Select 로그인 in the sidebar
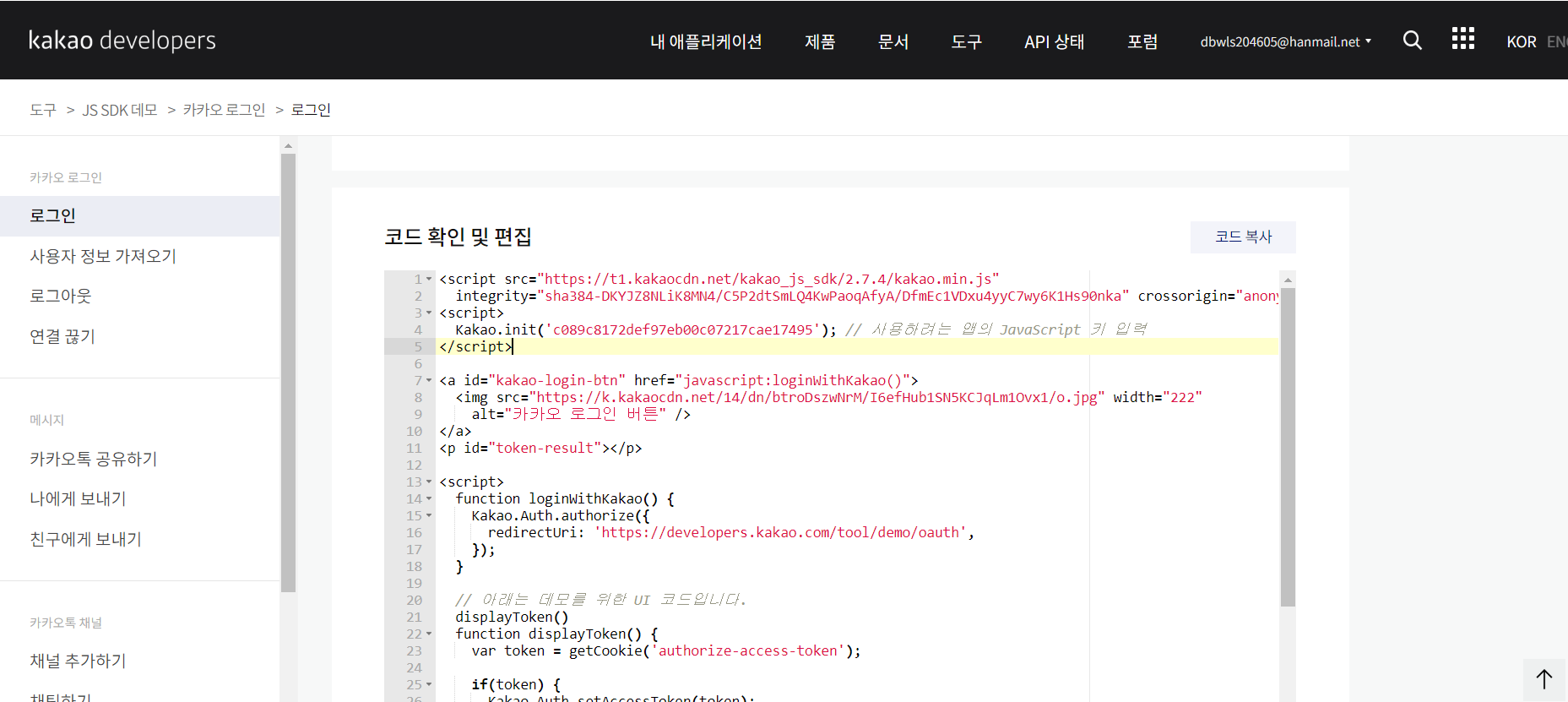This screenshot has width=1568, height=702. point(139,215)
